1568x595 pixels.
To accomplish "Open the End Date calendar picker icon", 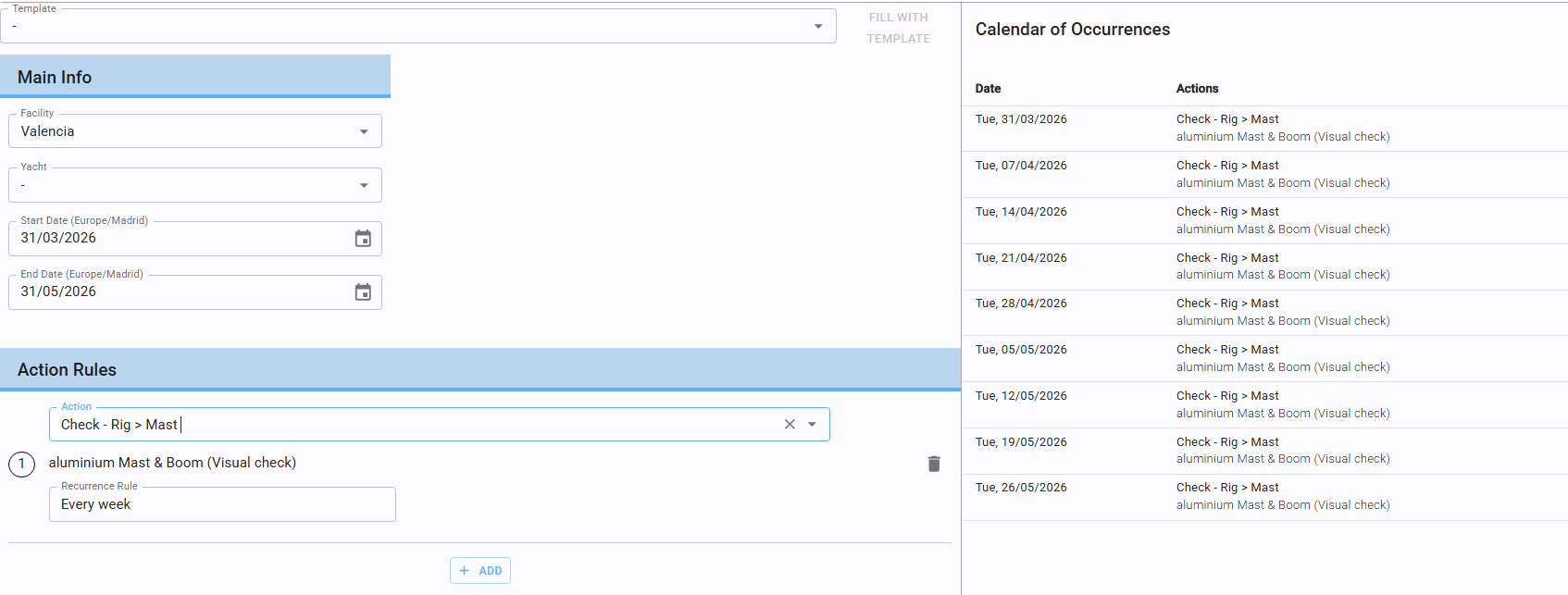I will [x=363, y=292].
